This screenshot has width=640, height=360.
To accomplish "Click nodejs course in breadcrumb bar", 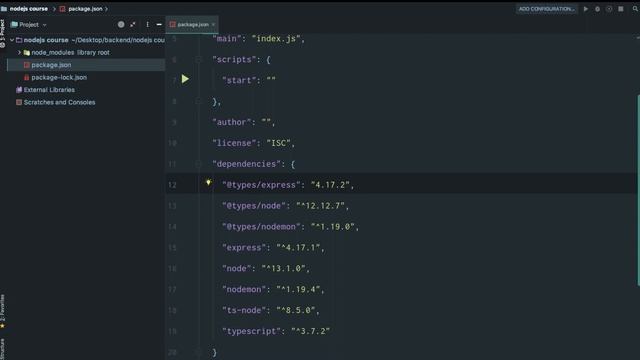I will pyautogui.click(x=29, y=9).
